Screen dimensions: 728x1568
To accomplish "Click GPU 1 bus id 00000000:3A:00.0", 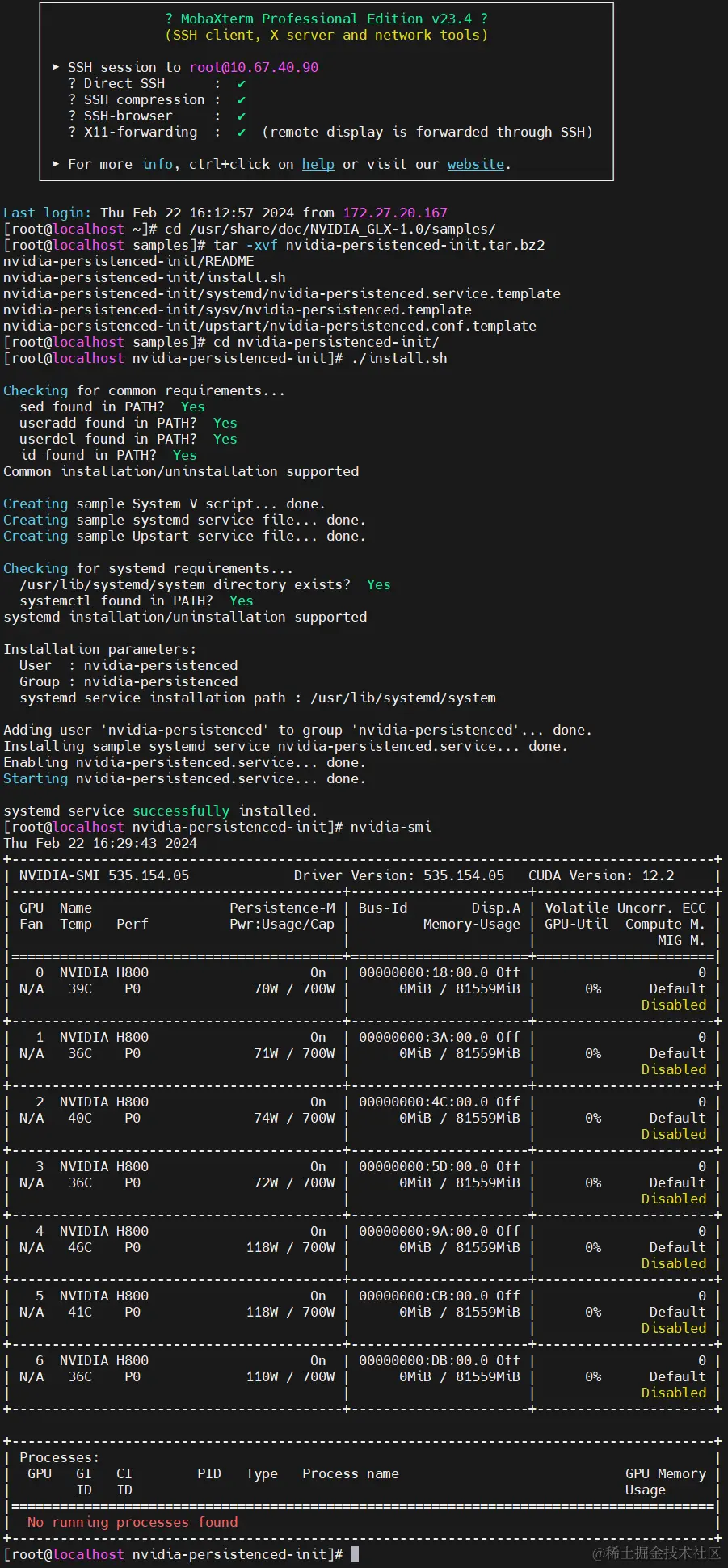I will coord(423,1037).
